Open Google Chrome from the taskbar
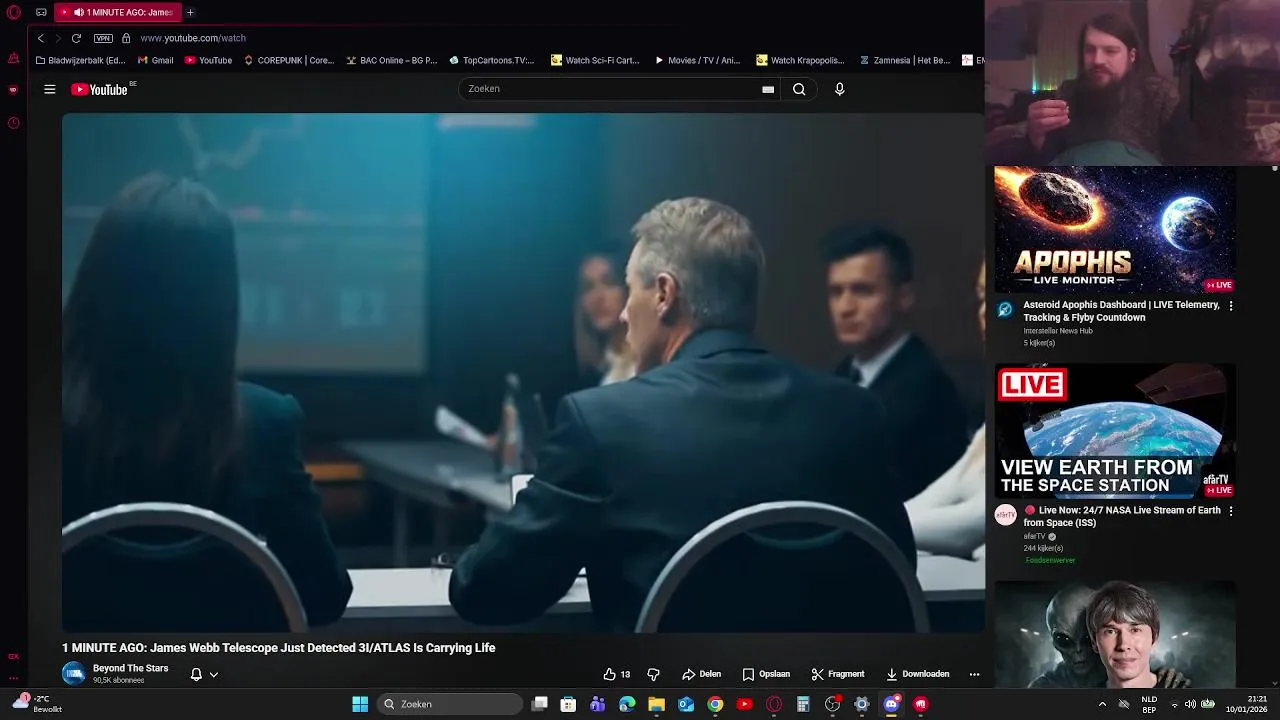 point(715,704)
